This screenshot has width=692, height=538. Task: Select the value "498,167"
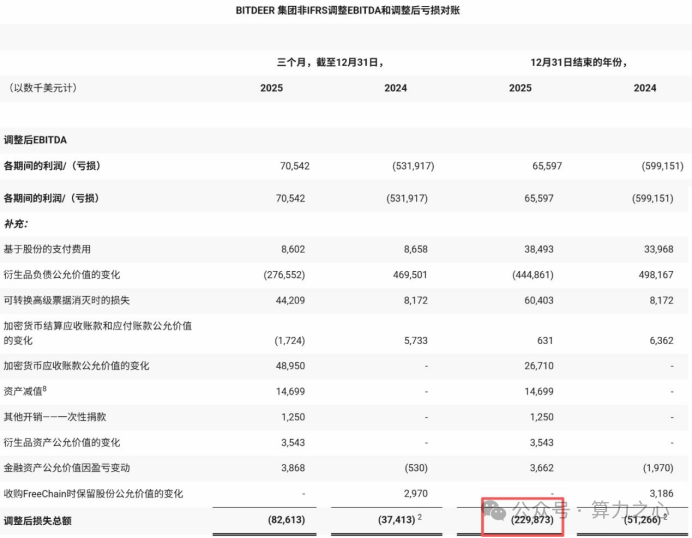[656, 275]
